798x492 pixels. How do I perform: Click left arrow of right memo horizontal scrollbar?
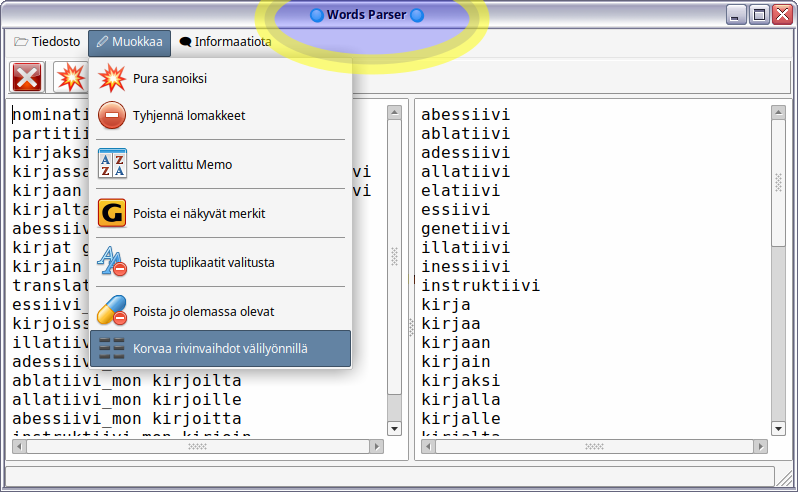[429, 447]
